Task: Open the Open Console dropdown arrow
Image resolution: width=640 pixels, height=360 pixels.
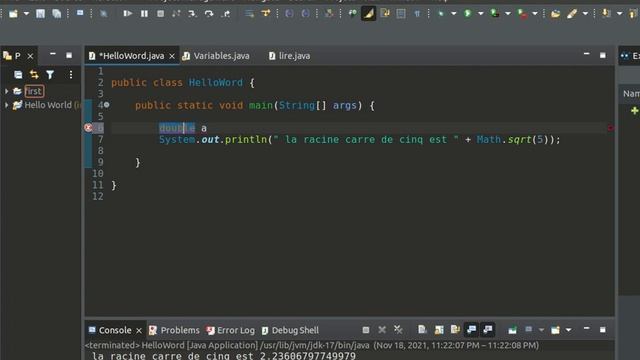Action: pyautogui.click(x=568, y=330)
